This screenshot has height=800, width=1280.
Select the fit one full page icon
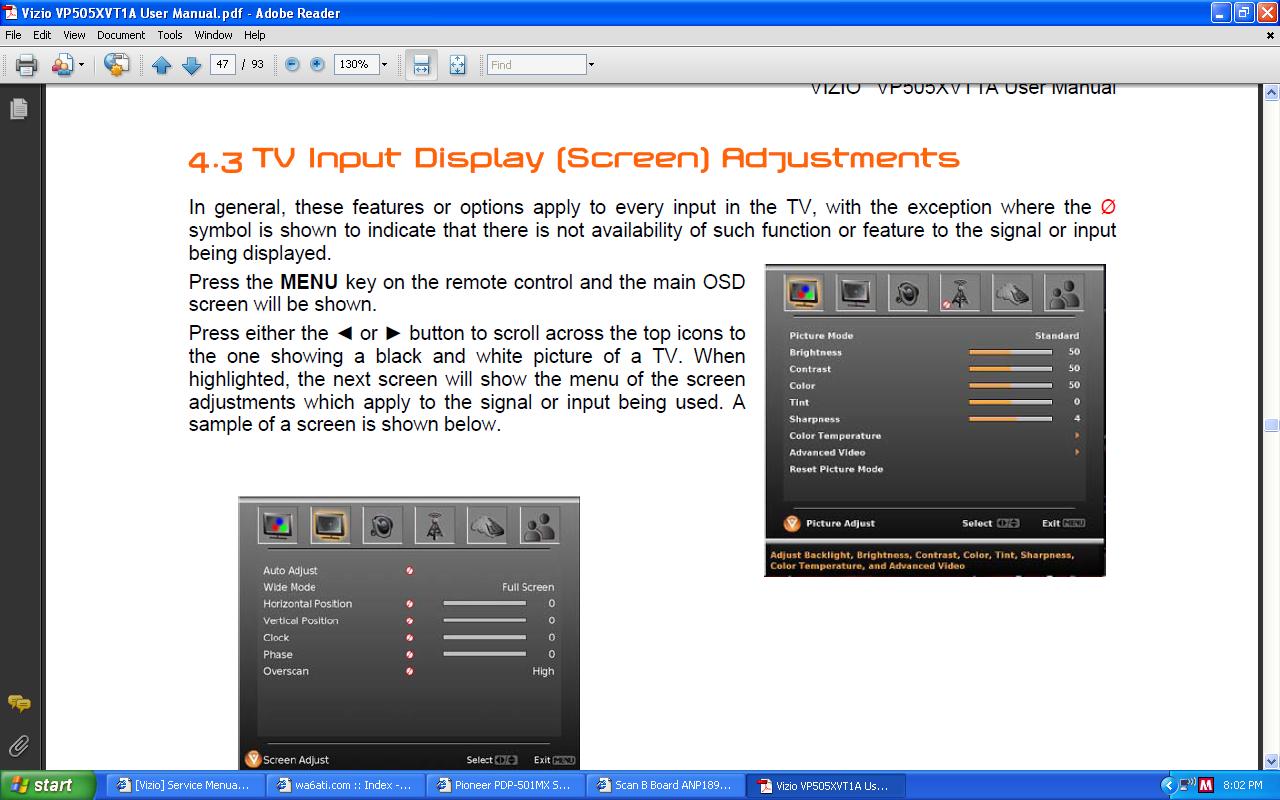tap(458, 65)
